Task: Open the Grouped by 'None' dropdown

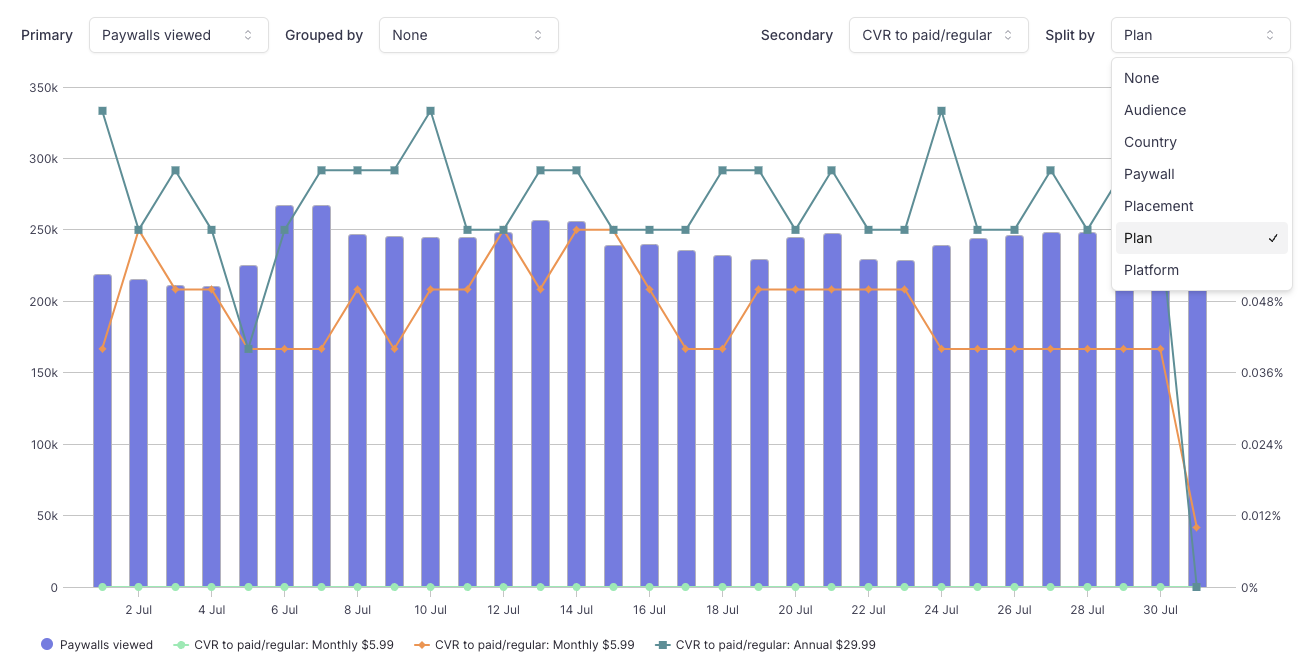Action: click(x=468, y=35)
